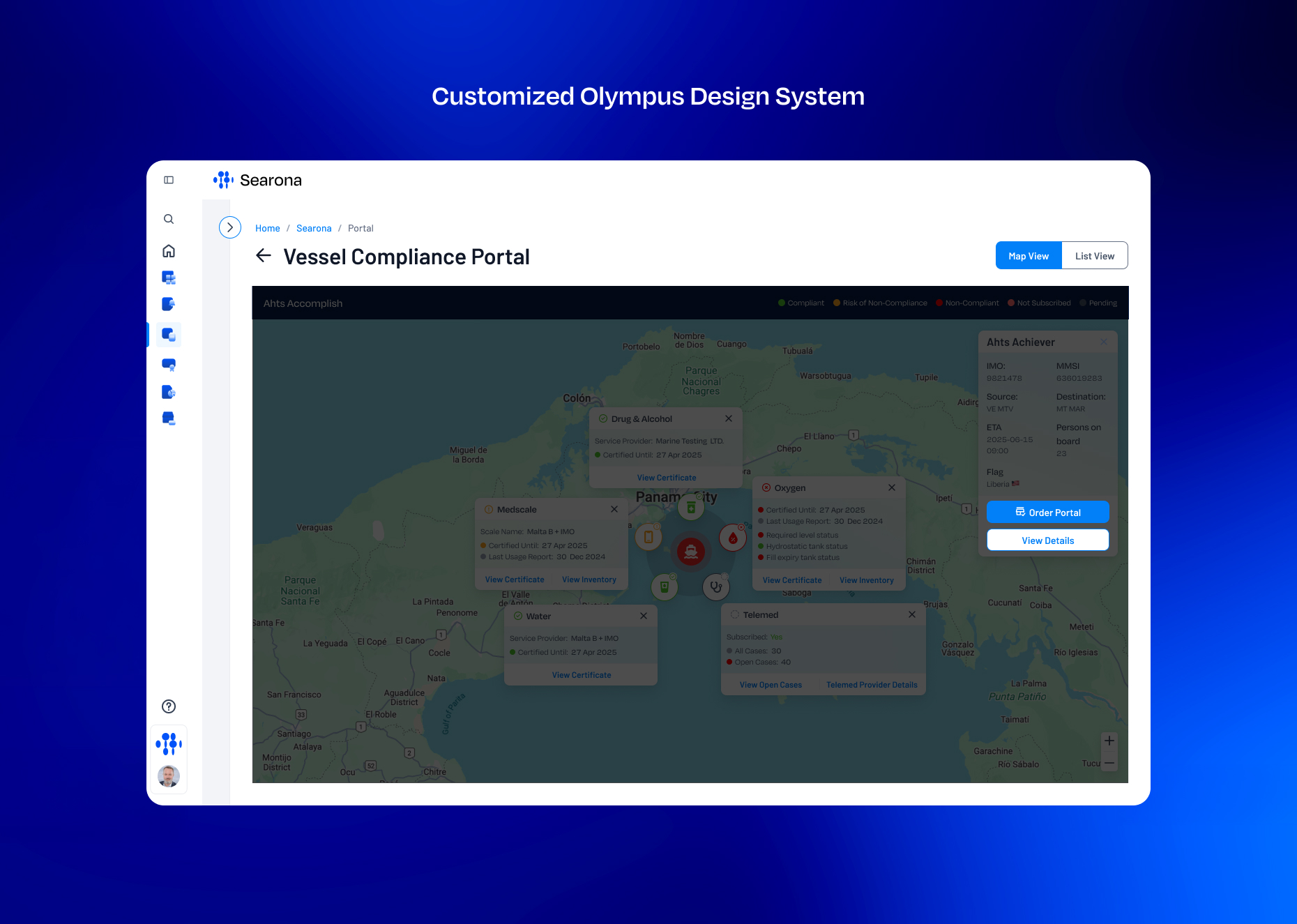View Inventory in Medscale card

(x=589, y=580)
